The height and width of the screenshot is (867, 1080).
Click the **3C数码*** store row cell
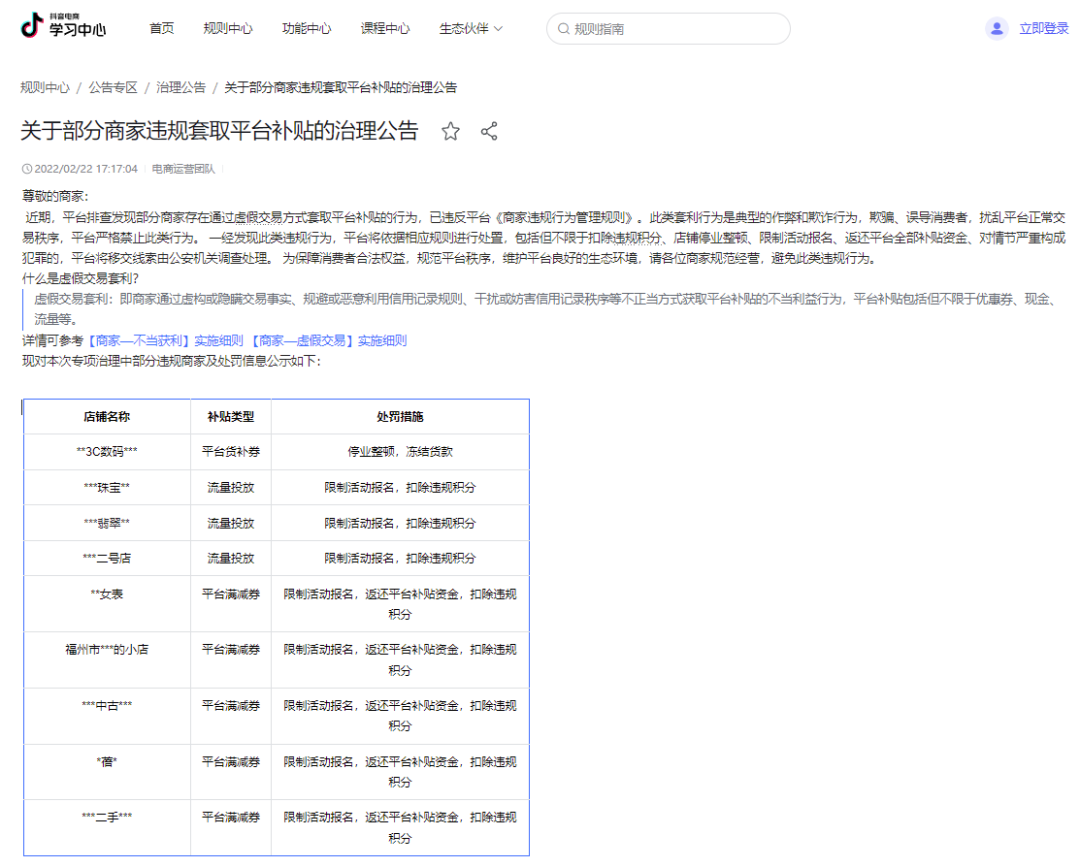click(107, 452)
